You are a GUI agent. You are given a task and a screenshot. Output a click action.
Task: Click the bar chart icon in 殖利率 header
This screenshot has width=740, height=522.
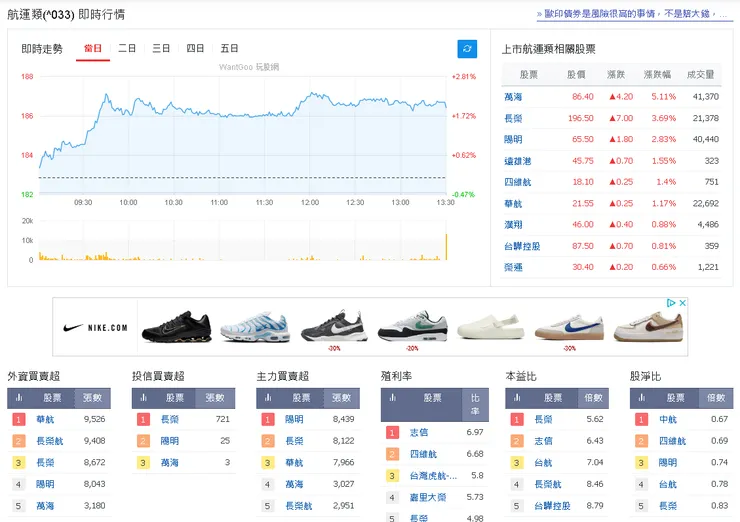pyautogui.click(x=393, y=398)
